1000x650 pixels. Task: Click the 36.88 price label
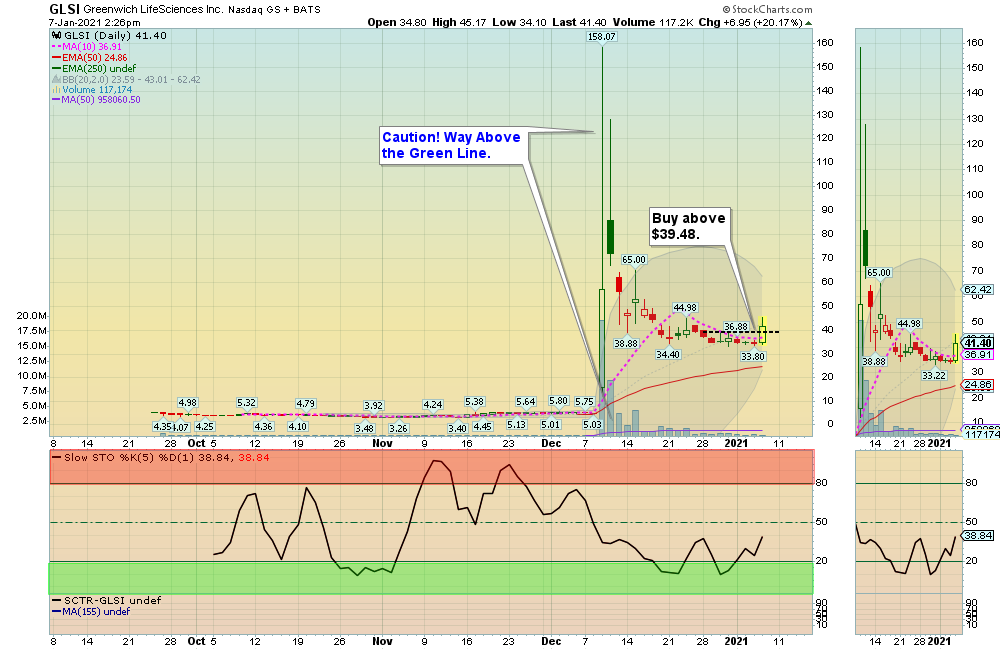coord(736,327)
